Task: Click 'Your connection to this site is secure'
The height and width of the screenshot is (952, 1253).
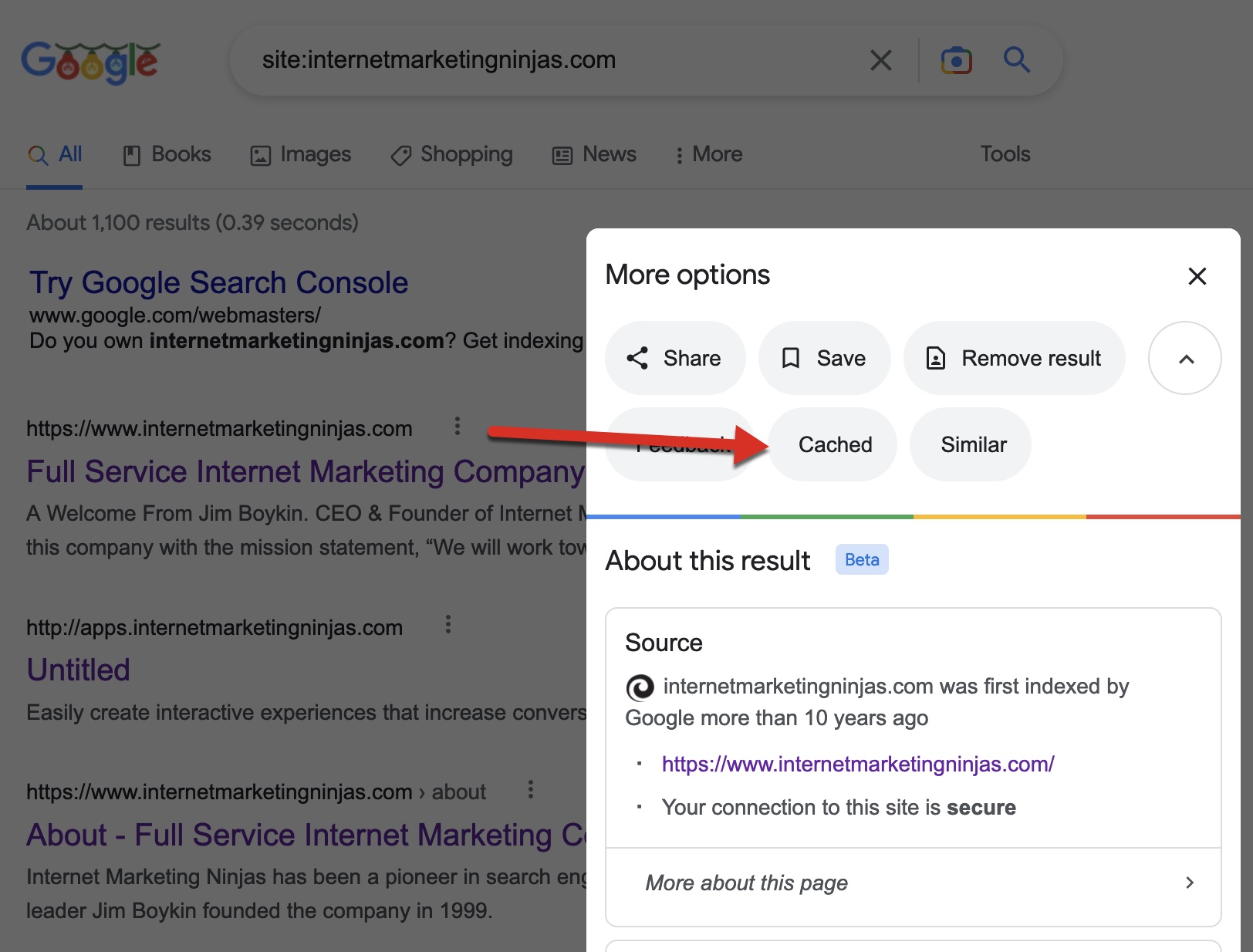Action: coord(839,807)
